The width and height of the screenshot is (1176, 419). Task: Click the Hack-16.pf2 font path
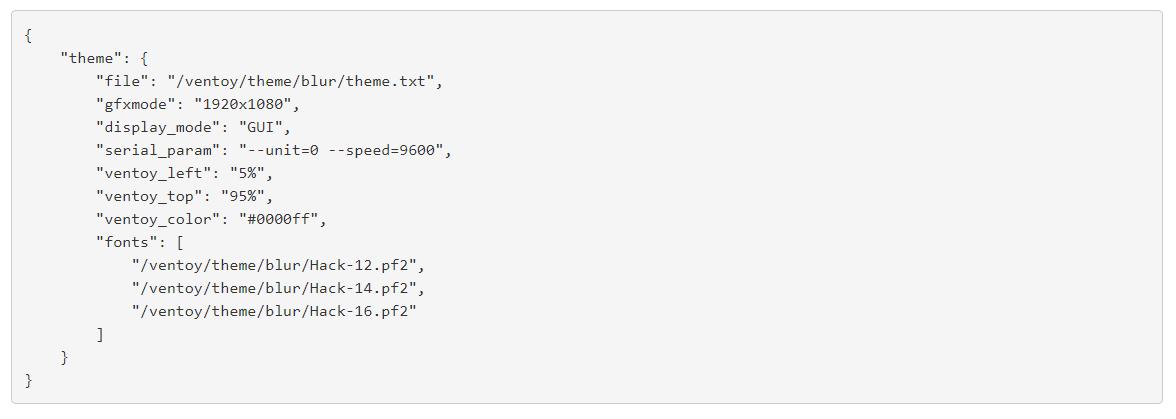(x=273, y=311)
